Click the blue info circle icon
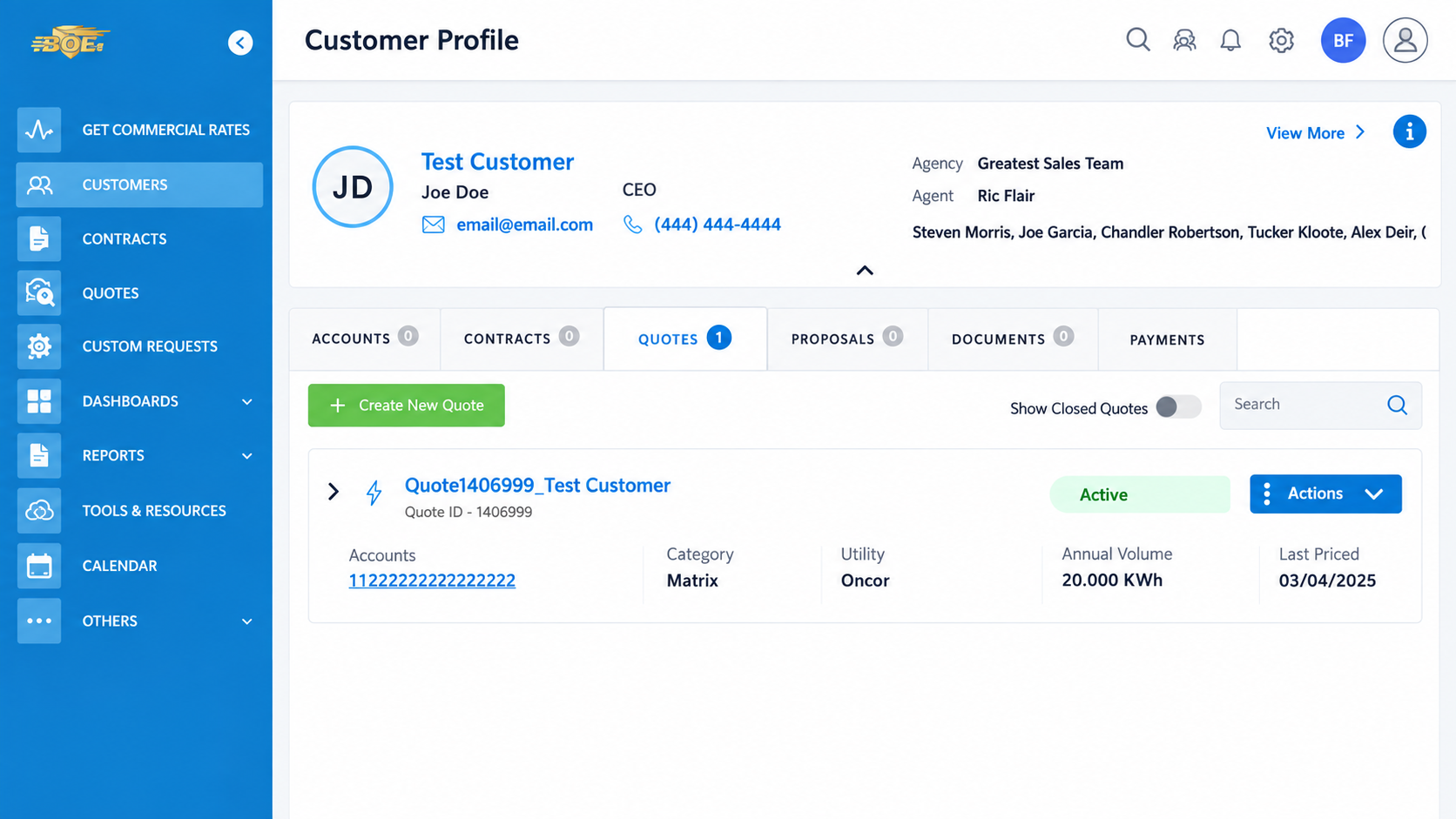1456x819 pixels. (1409, 131)
